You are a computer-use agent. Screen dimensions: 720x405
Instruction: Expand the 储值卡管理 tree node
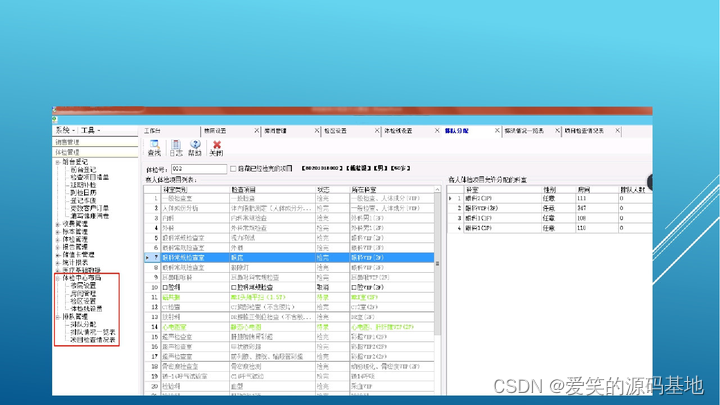click(58, 255)
